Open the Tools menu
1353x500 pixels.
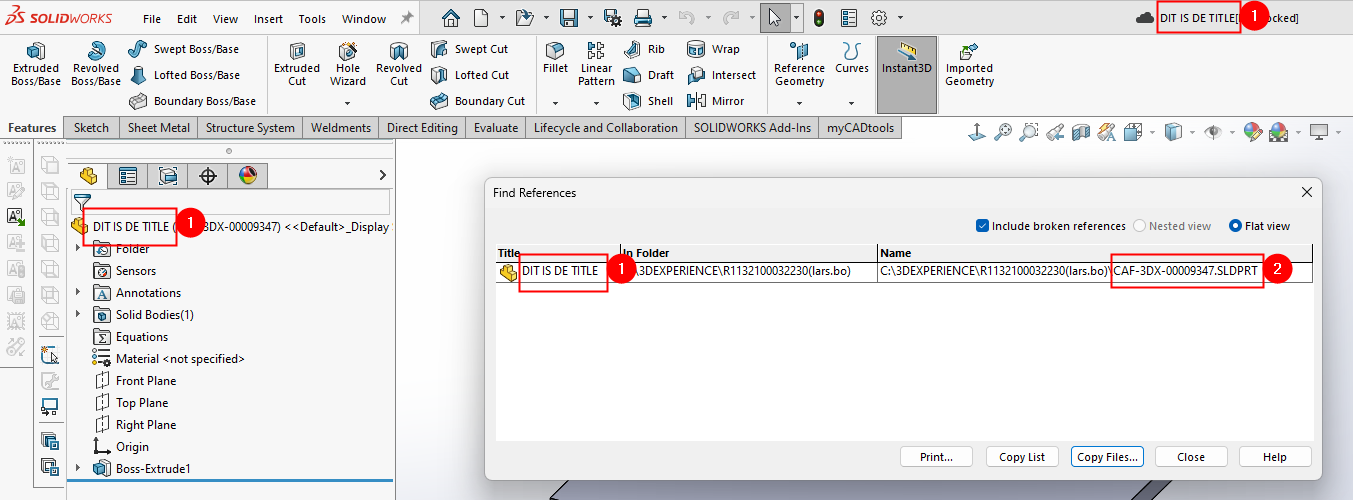pos(312,19)
